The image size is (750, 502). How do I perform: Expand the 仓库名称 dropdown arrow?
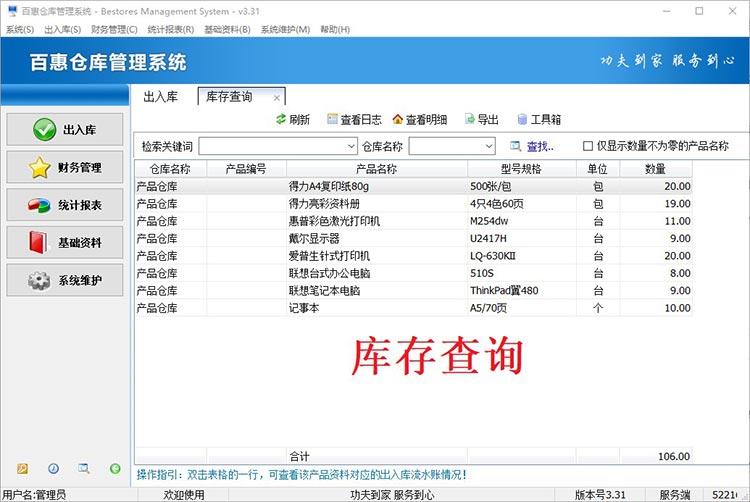[x=489, y=146]
